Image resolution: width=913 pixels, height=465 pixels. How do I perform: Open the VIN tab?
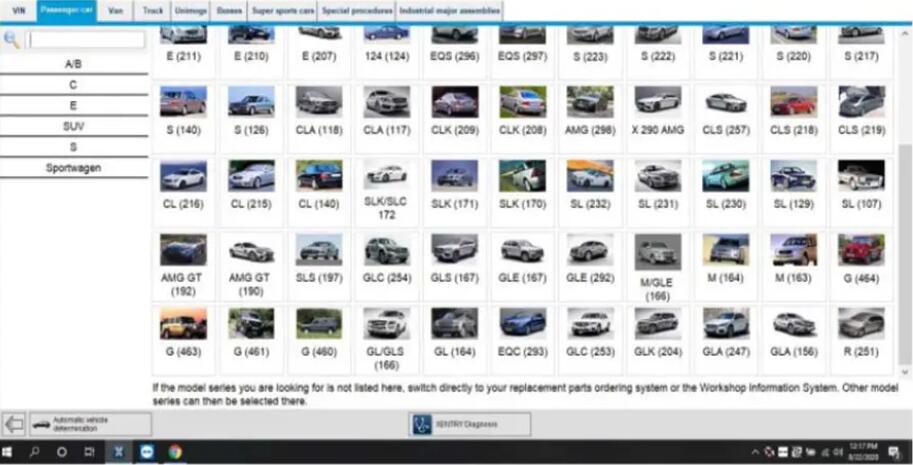coord(19,11)
